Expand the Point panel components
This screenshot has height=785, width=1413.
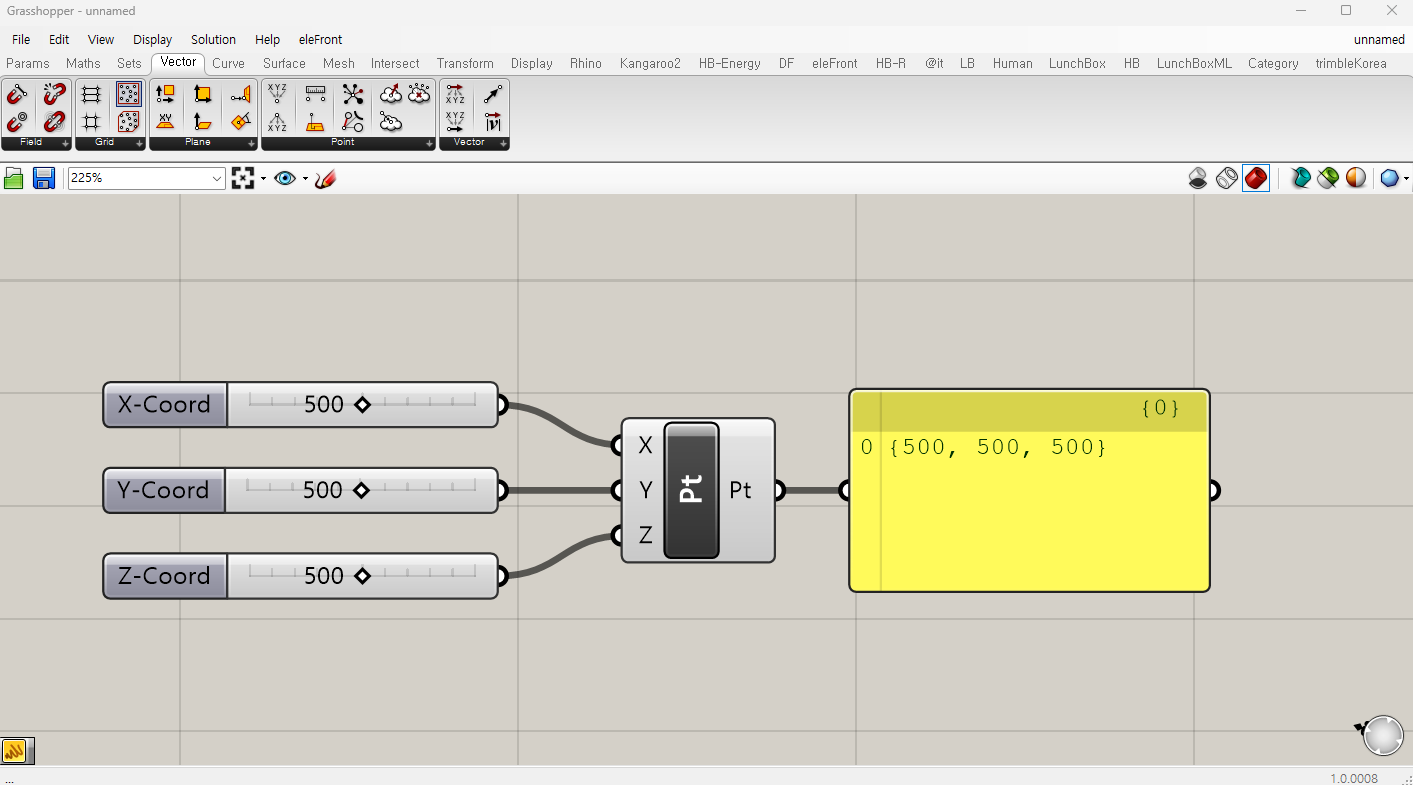(x=429, y=143)
